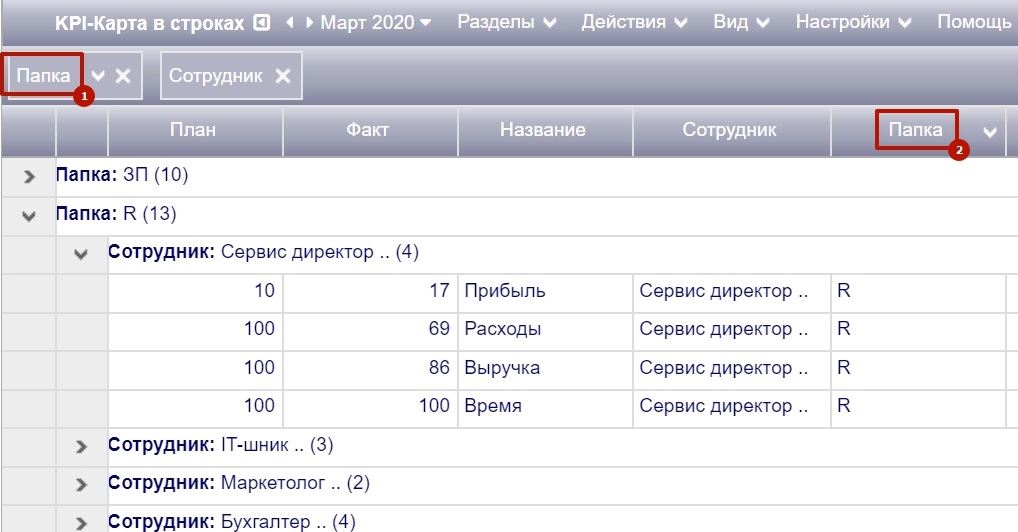Open the Настройки menu

click(x=853, y=22)
